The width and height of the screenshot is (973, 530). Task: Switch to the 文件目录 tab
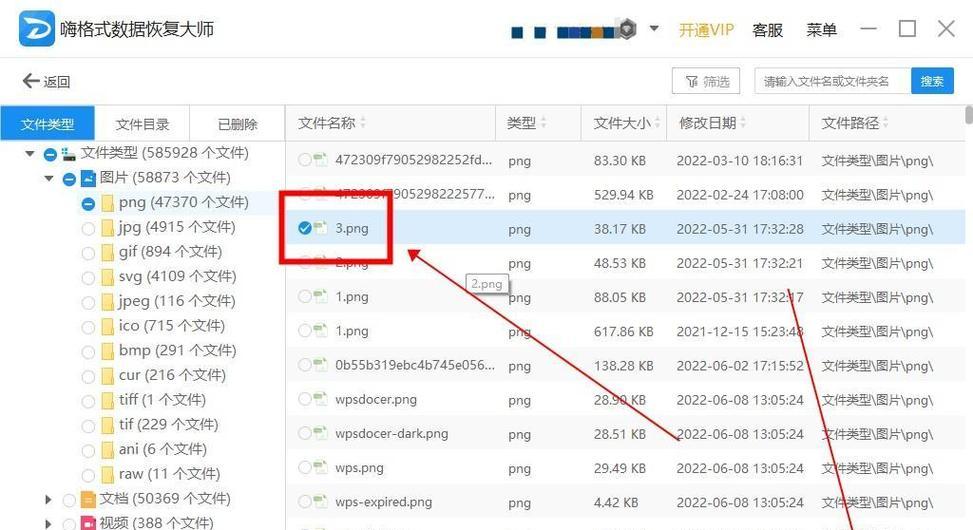pos(142,124)
